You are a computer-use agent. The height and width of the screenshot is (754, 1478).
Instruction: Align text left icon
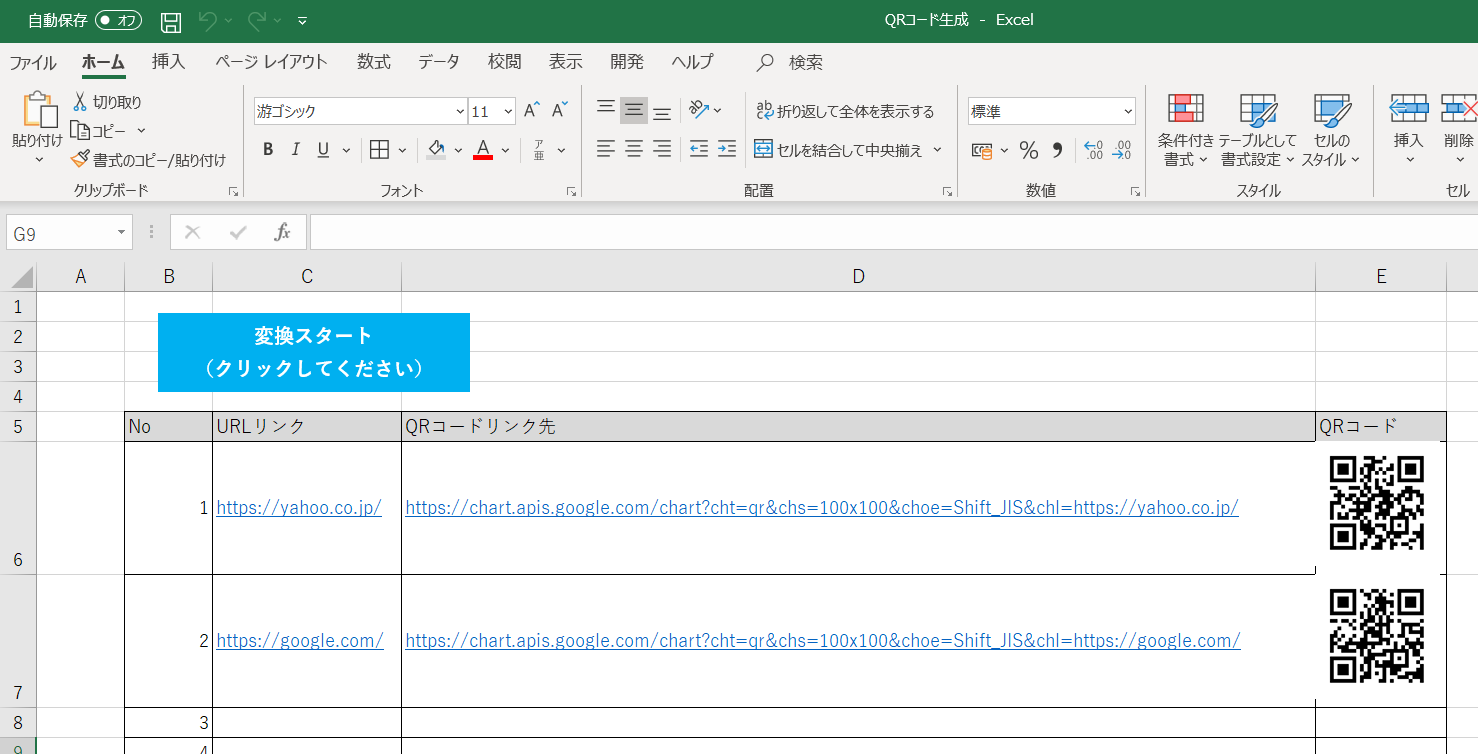(606, 149)
